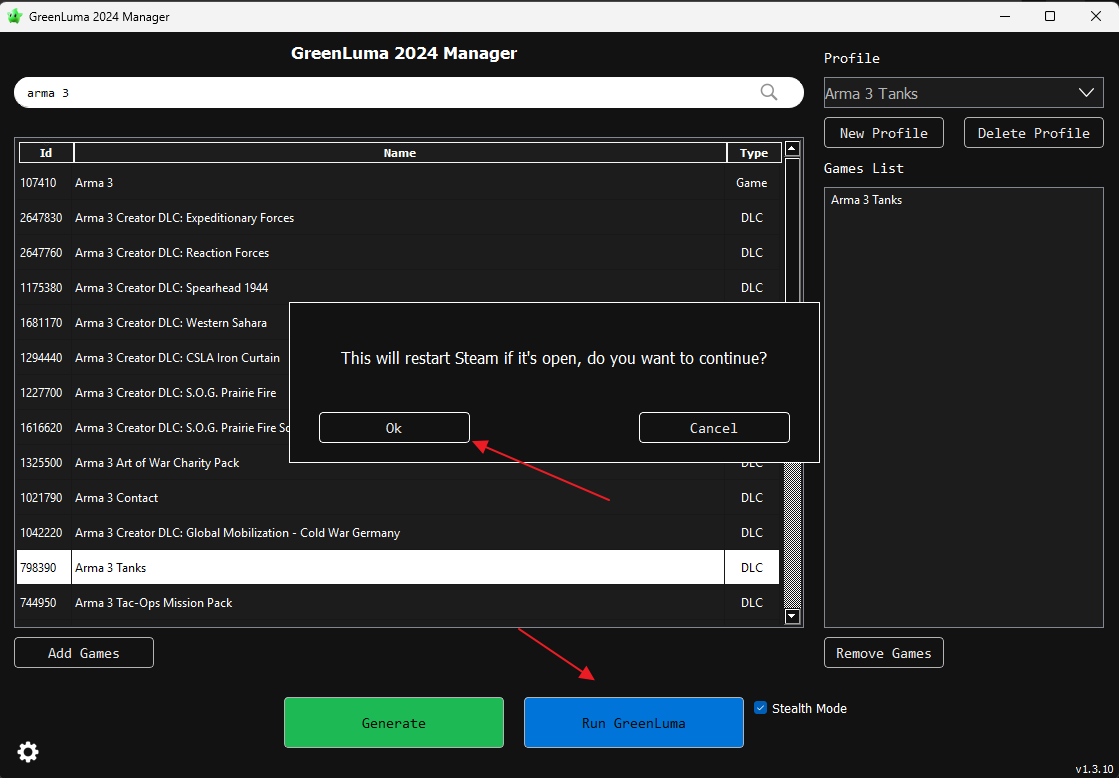Click the search magnifier icon
Image resolution: width=1119 pixels, height=778 pixels.
tap(768, 92)
